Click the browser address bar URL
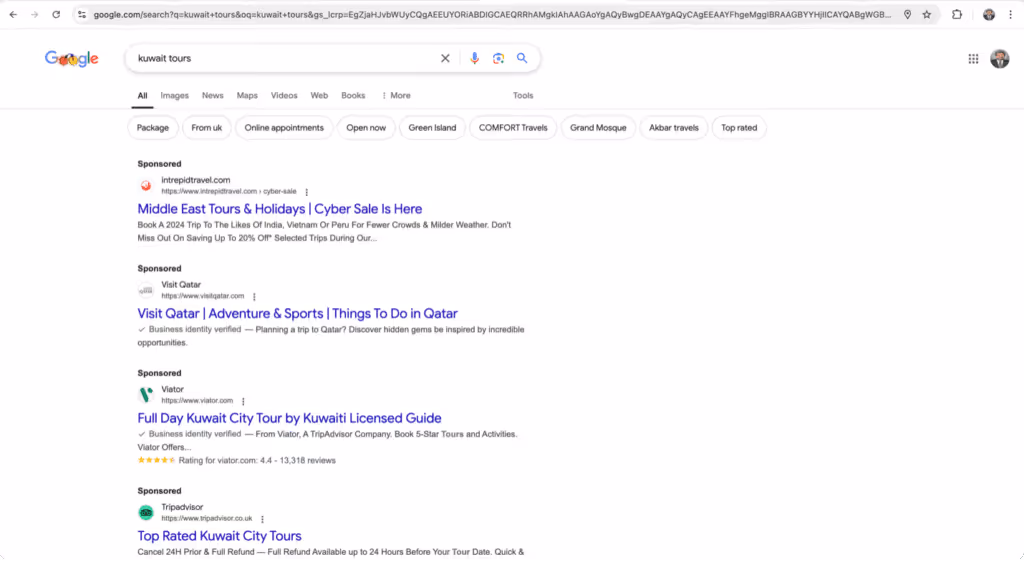This screenshot has width=1024, height=562. point(491,14)
